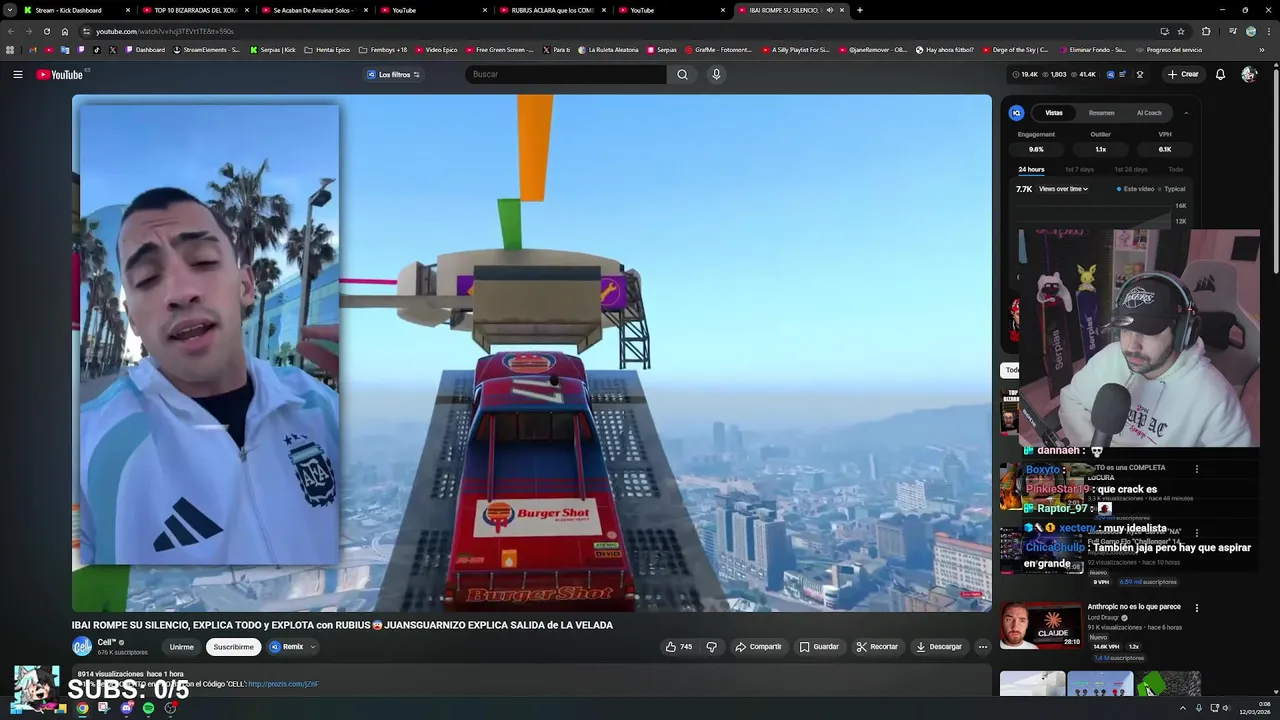Select the 1st 28 days tab
The width and height of the screenshot is (1280, 720).
click(1130, 170)
